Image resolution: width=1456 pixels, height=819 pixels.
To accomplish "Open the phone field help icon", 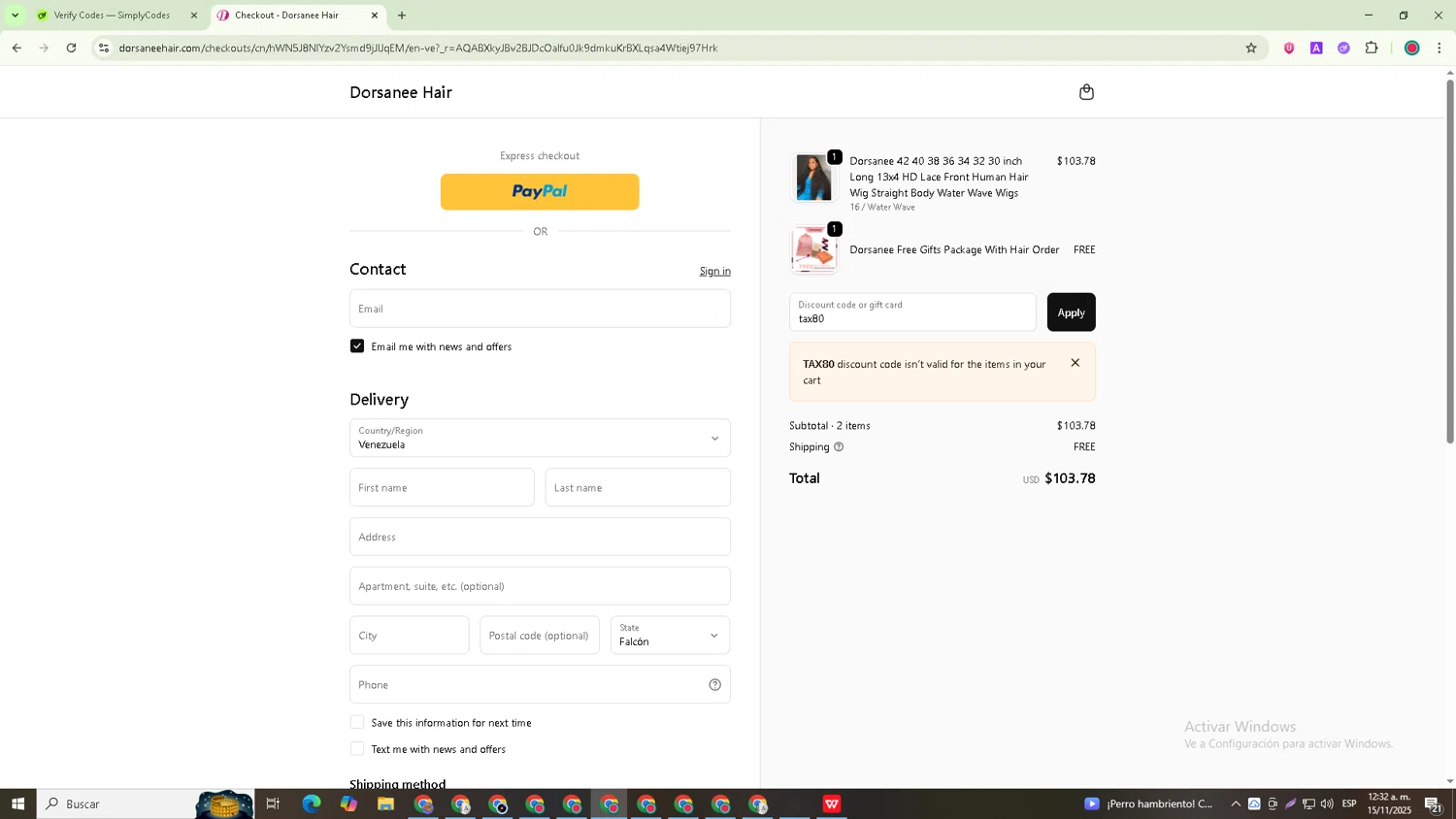I will (x=714, y=685).
